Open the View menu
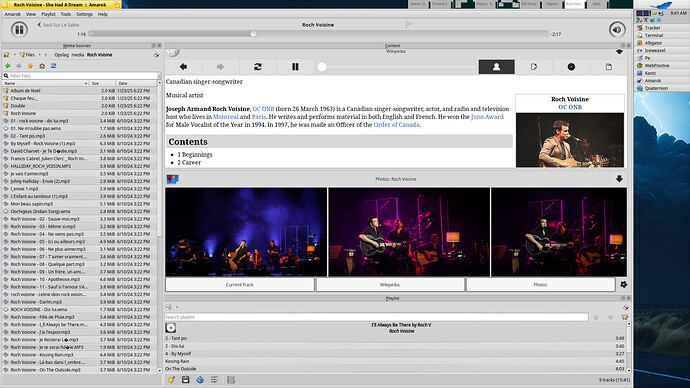Viewport: 690px width, 388px height. coord(31,14)
